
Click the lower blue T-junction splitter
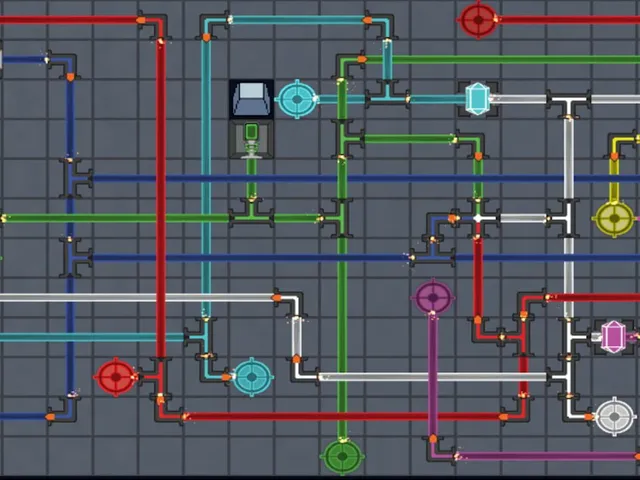[x=75, y=258]
